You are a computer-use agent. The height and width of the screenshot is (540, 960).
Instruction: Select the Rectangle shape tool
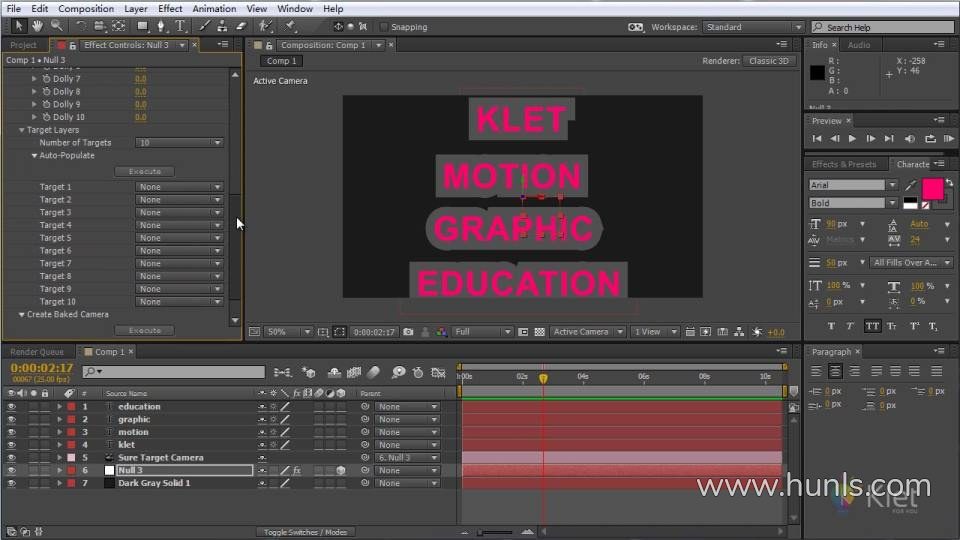click(142, 26)
